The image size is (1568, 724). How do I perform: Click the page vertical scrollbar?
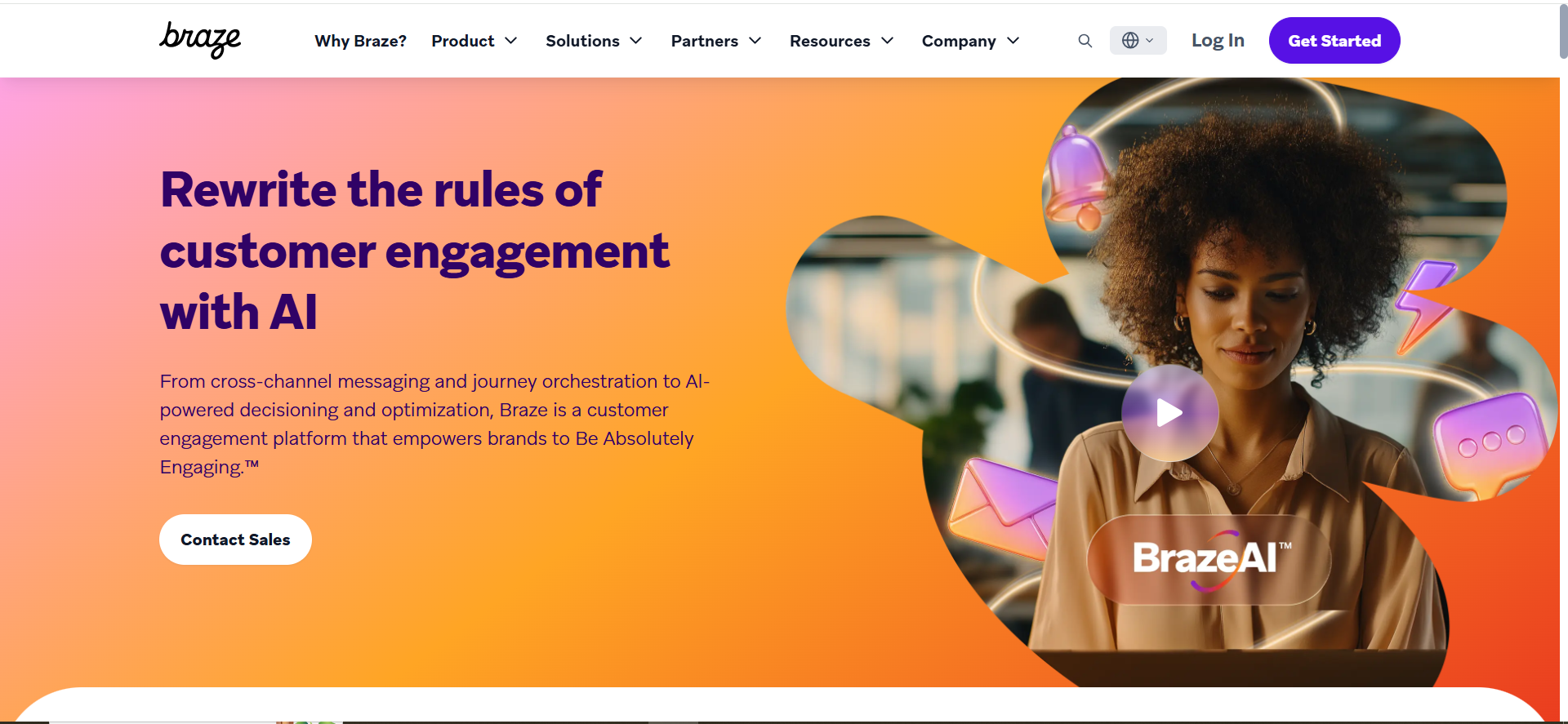click(1563, 33)
